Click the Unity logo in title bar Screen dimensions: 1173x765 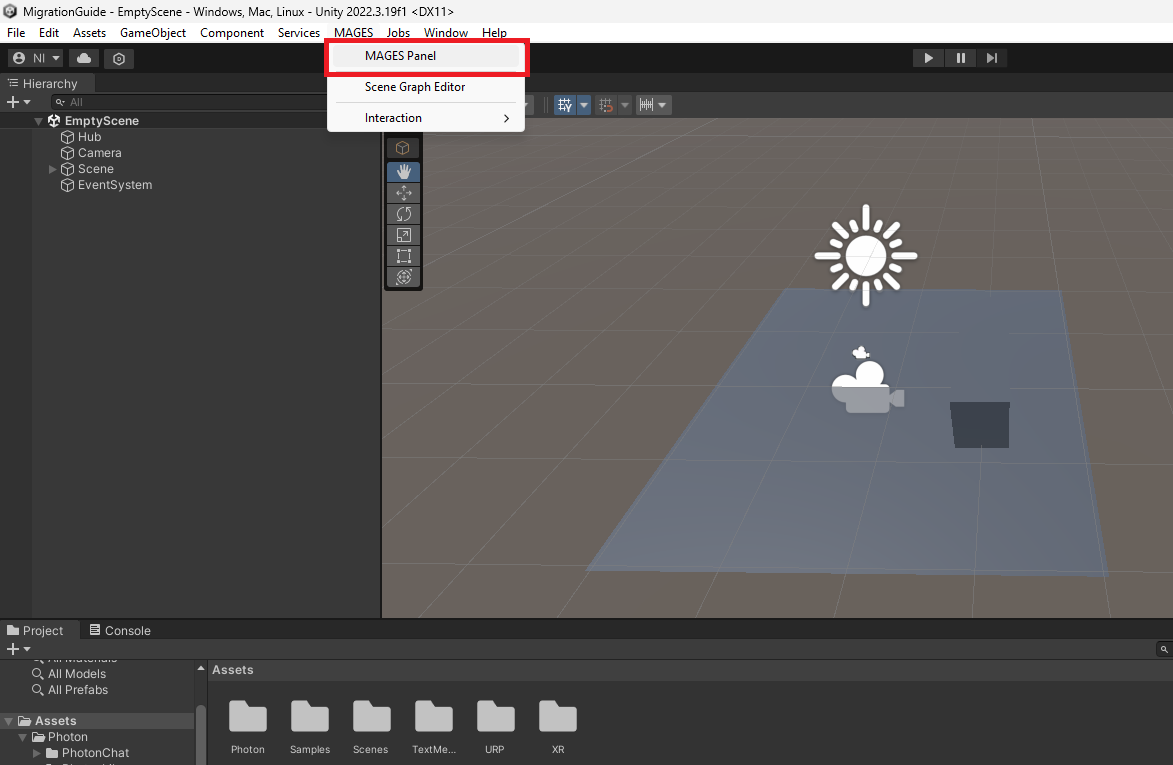pos(10,11)
